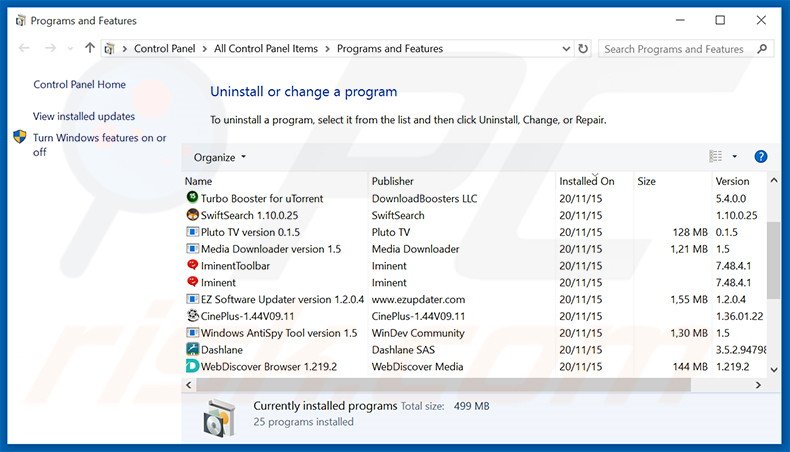
Task: Click the WebDiscover Browser icon
Action: 192,366
